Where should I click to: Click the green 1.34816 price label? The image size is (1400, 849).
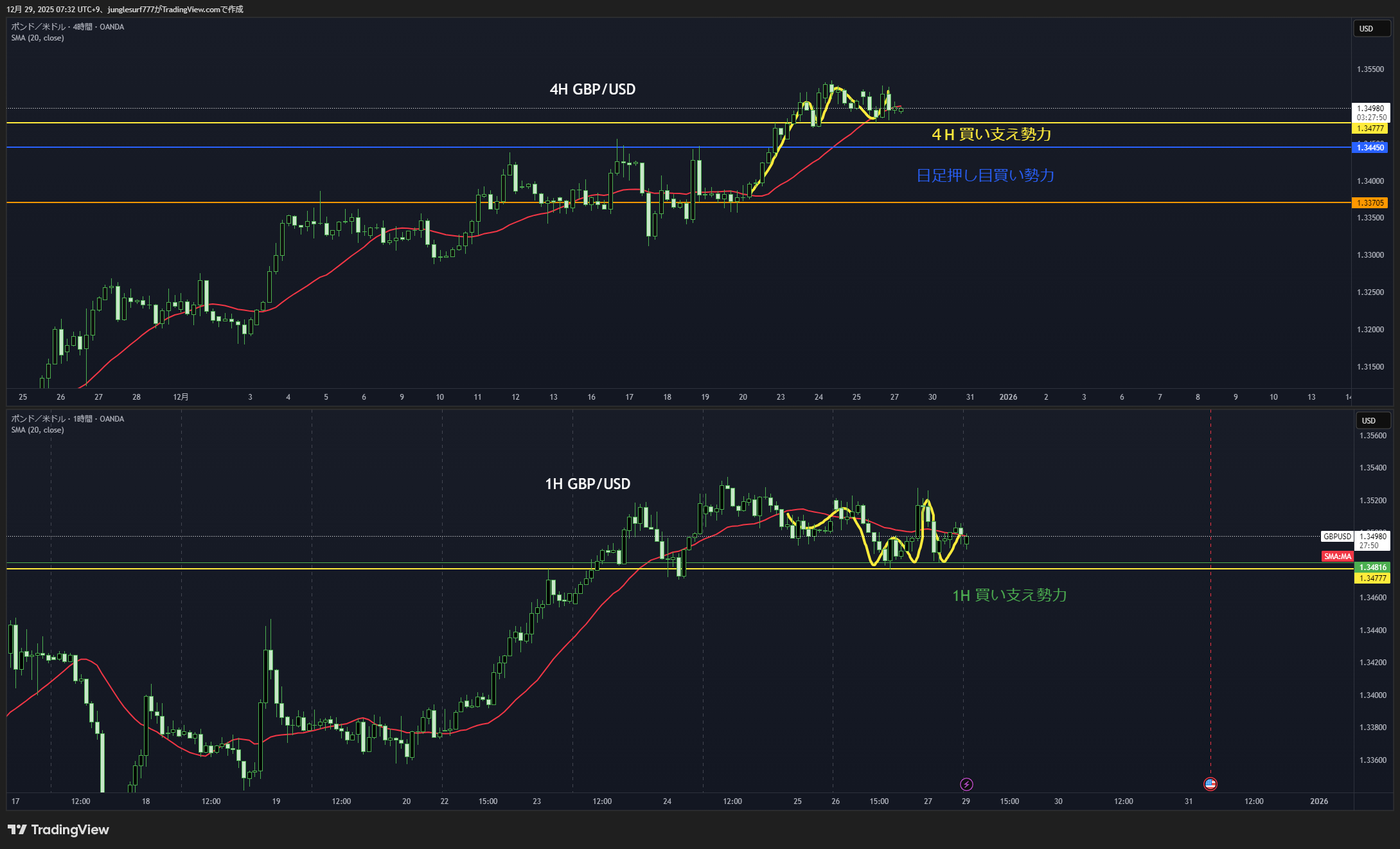pyautogui.click(x=1372, y=567)
